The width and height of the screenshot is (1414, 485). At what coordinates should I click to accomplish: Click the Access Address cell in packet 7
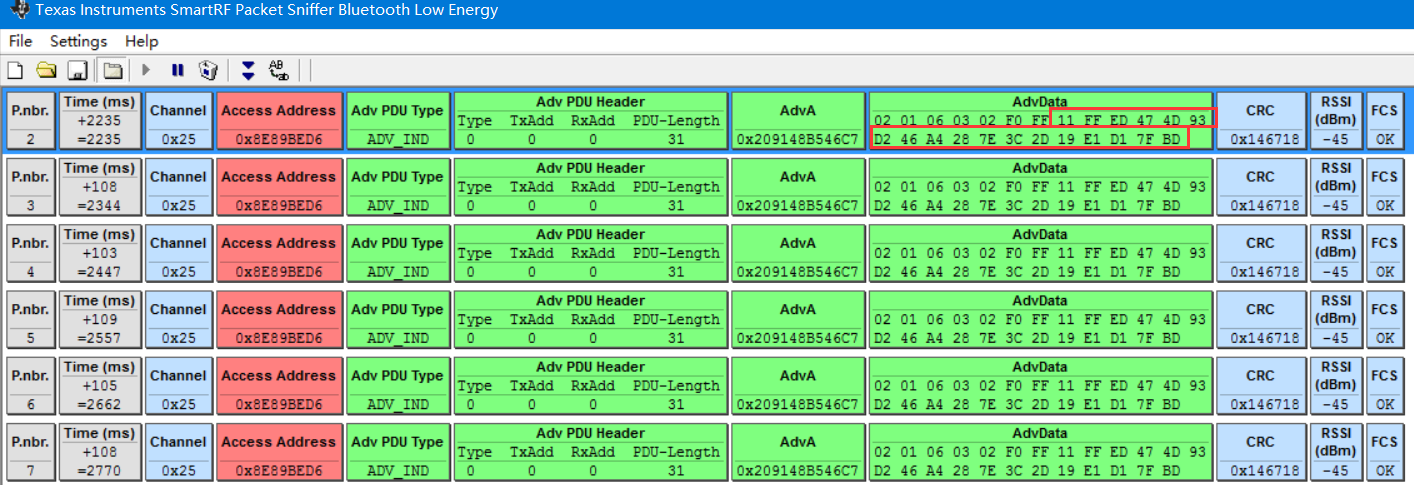point(279,452)
